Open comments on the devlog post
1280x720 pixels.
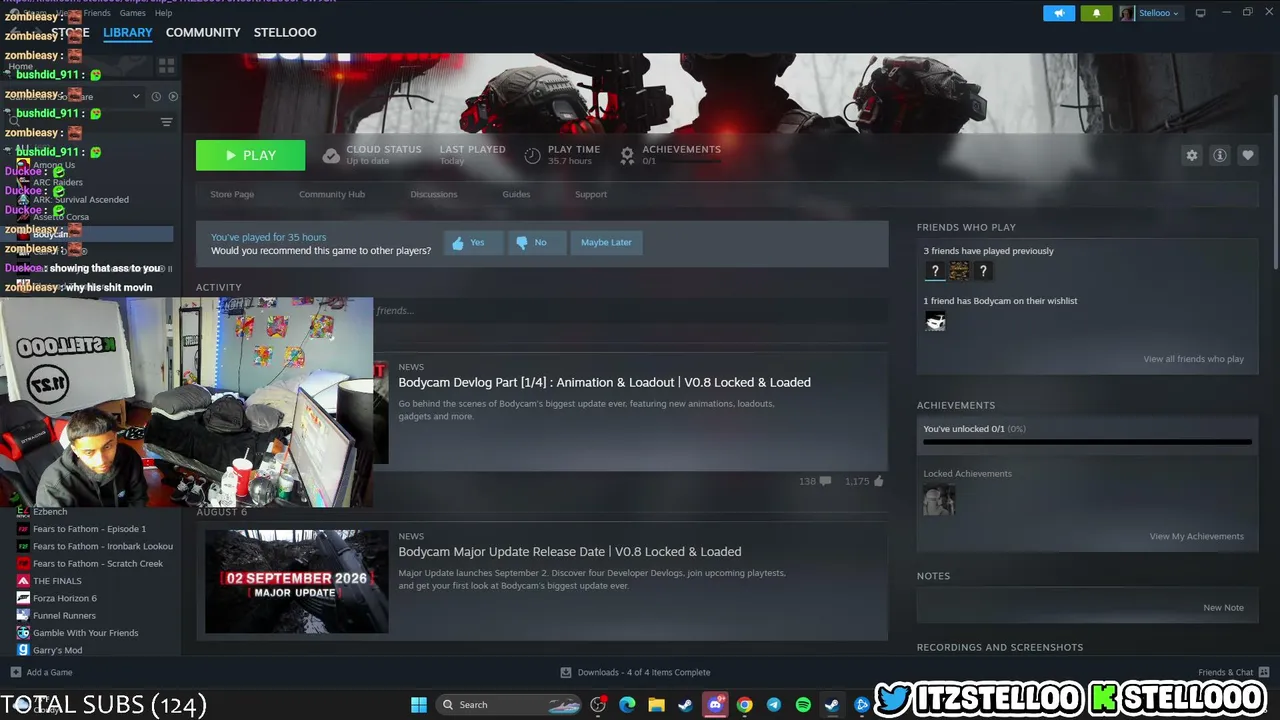(x=825, y=481)
